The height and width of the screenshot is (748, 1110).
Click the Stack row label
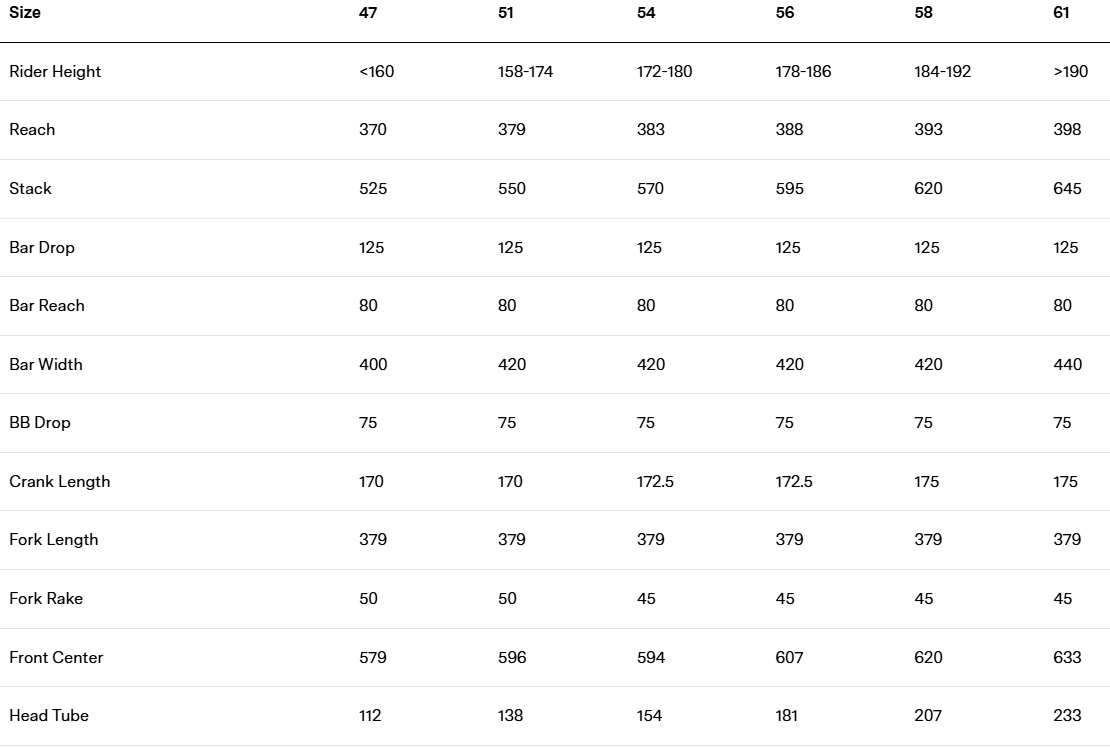pos(30,189)
